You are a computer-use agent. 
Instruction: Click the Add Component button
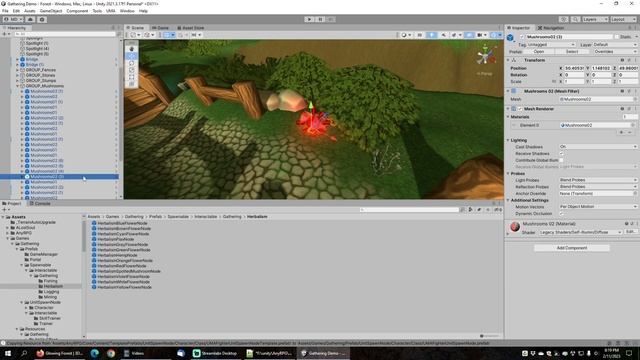coord(572,248)
